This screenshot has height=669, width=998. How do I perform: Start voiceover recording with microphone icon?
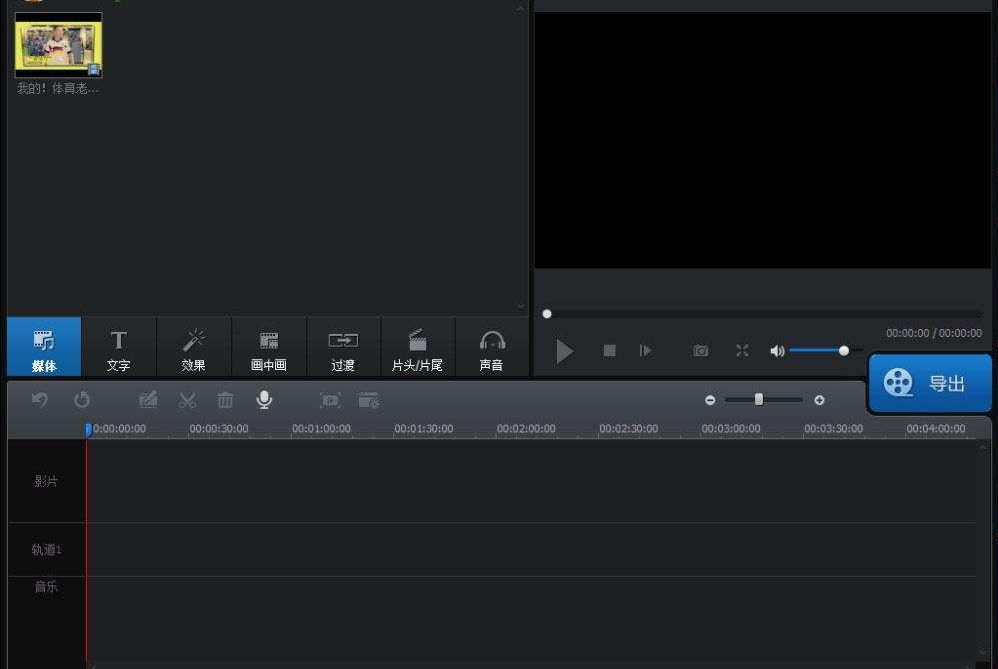click(264, 400)
